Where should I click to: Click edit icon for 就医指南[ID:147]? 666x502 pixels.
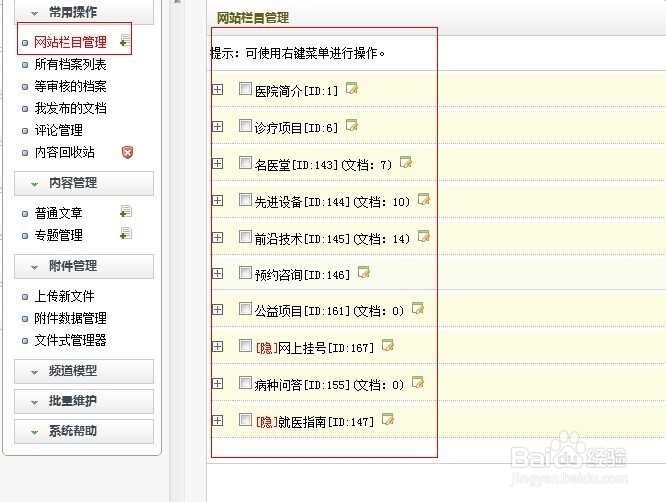coord(387,419)
